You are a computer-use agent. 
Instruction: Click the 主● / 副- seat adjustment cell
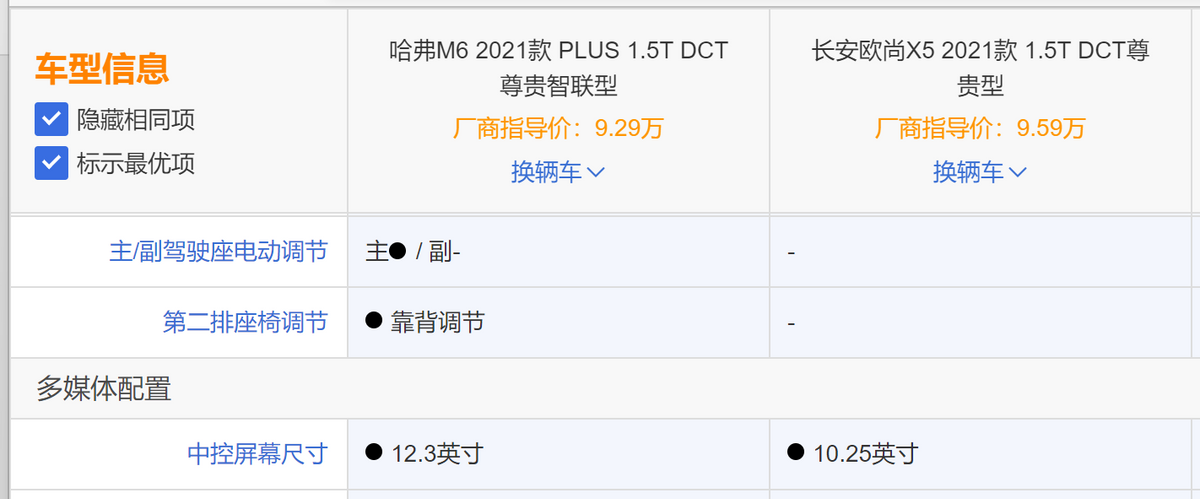pos(413,252)
